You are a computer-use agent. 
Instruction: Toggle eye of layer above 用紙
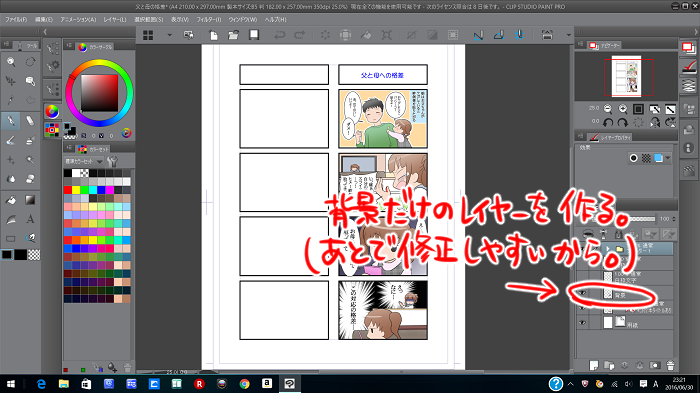pos(582,308)
